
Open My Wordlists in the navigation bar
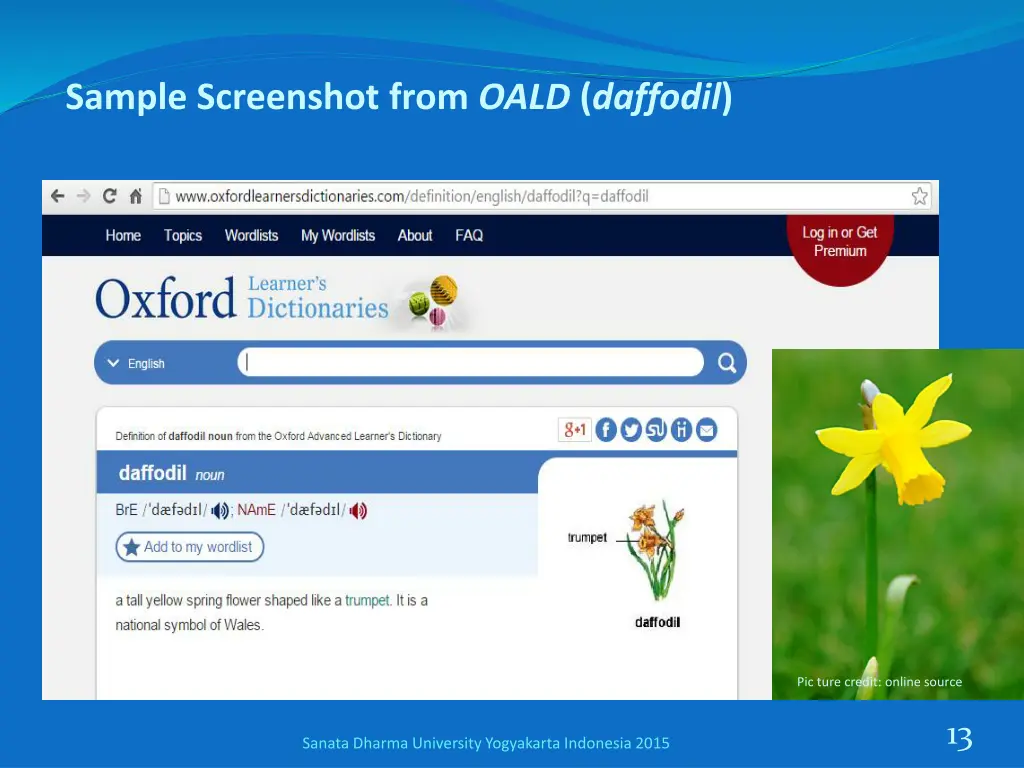pyautogui.click(x=338, y=235)
